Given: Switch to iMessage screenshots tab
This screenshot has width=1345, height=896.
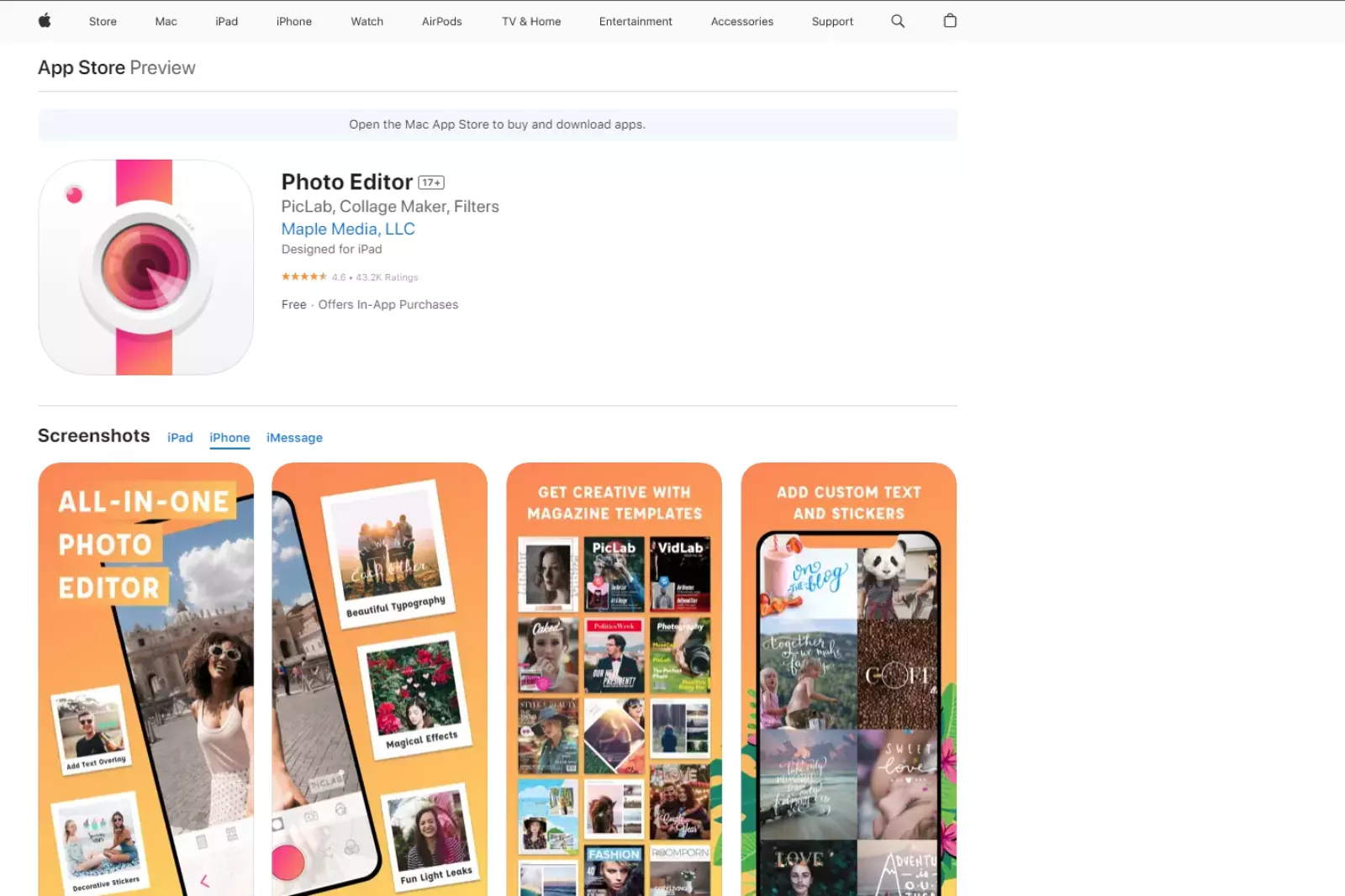Looking at the screenshot, I should [x=294, y=438].
